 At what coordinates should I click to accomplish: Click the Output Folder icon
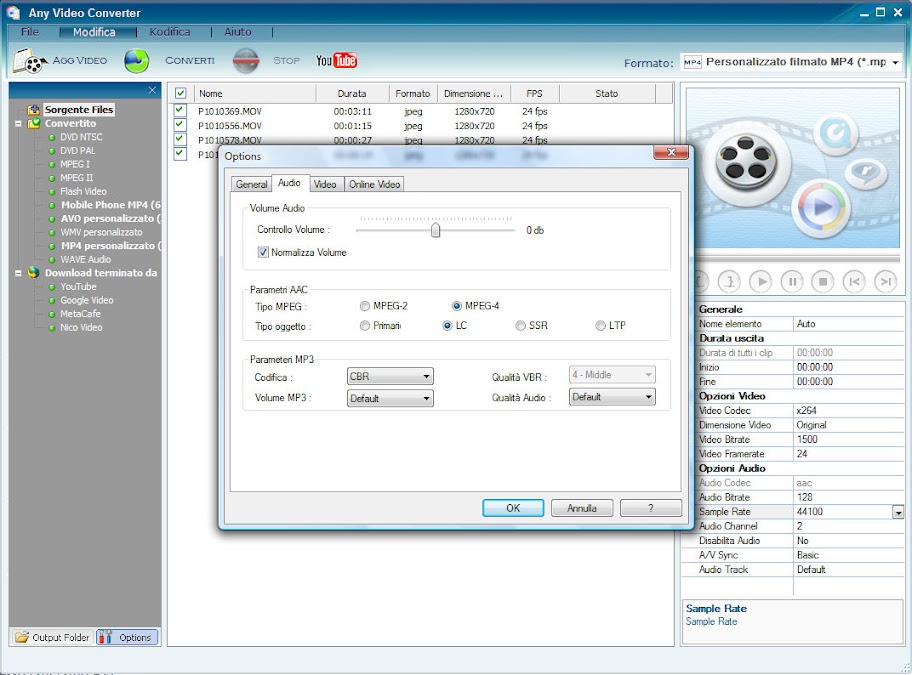(x=22, y=637)
